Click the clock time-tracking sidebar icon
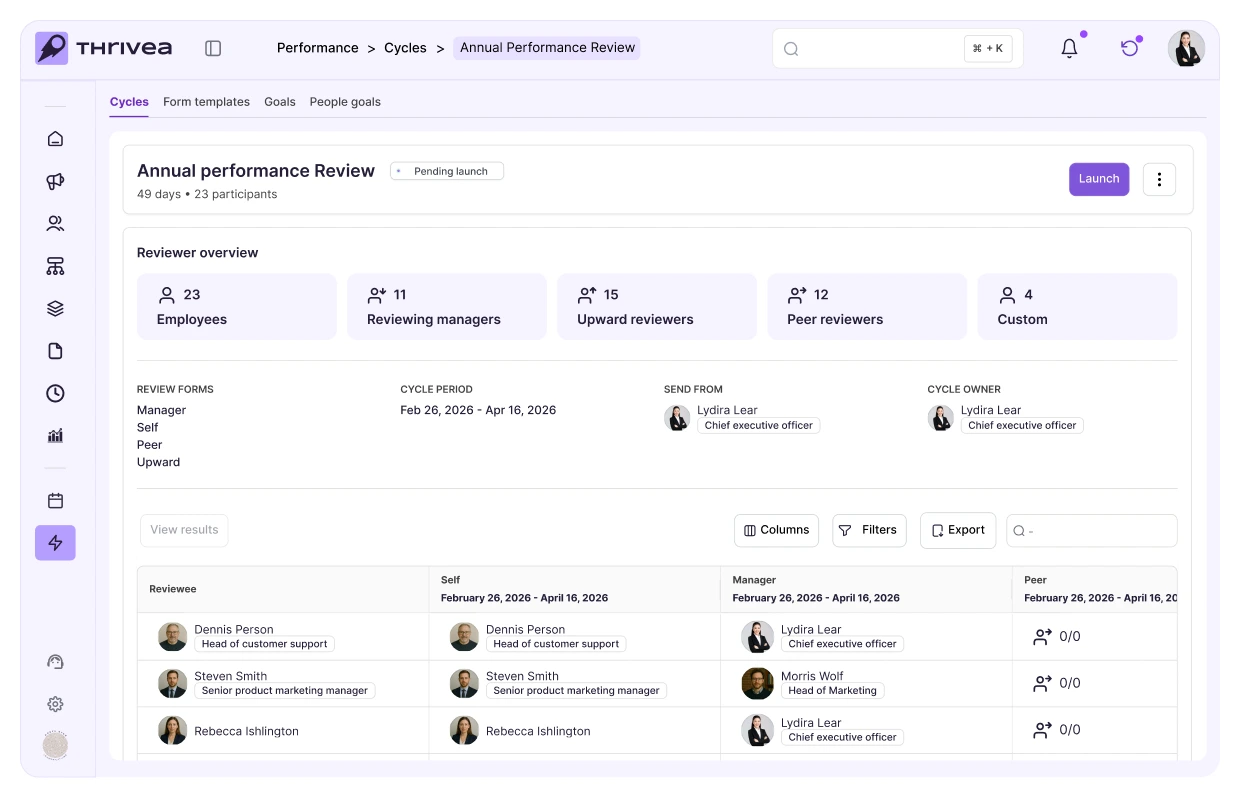The height and width of the screenshot is (790, 1240). (55, 393)
